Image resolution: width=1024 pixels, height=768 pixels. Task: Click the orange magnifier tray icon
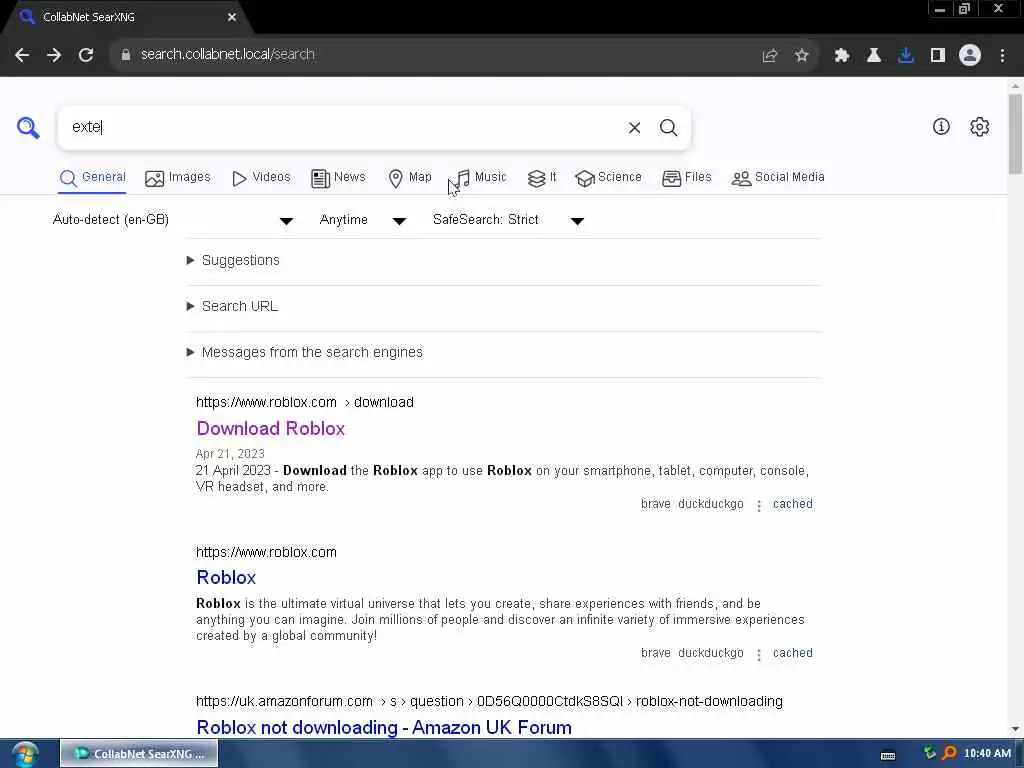point(950,753)
